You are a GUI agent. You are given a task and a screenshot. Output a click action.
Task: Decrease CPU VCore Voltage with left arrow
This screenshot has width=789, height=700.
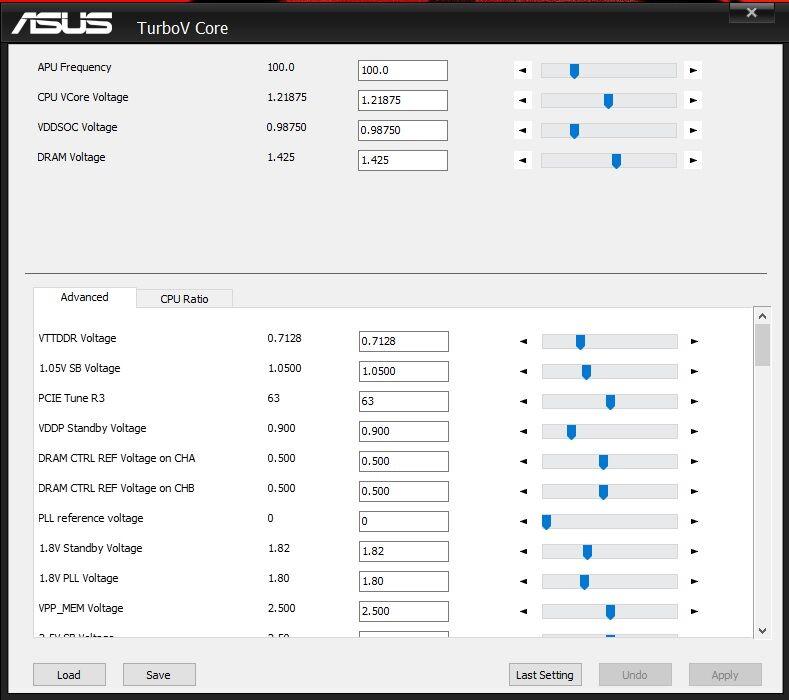click(522, 101)
